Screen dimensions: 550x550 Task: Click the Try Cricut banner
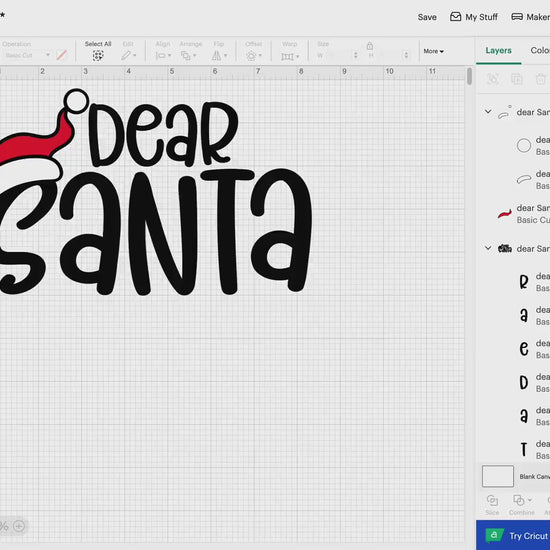click(513, 535)
